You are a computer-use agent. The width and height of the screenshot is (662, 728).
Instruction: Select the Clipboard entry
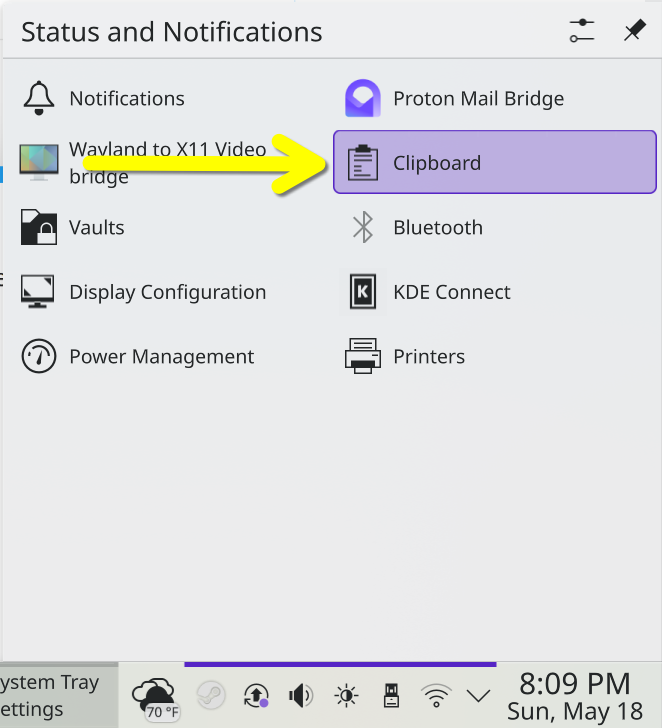point(494,162)
